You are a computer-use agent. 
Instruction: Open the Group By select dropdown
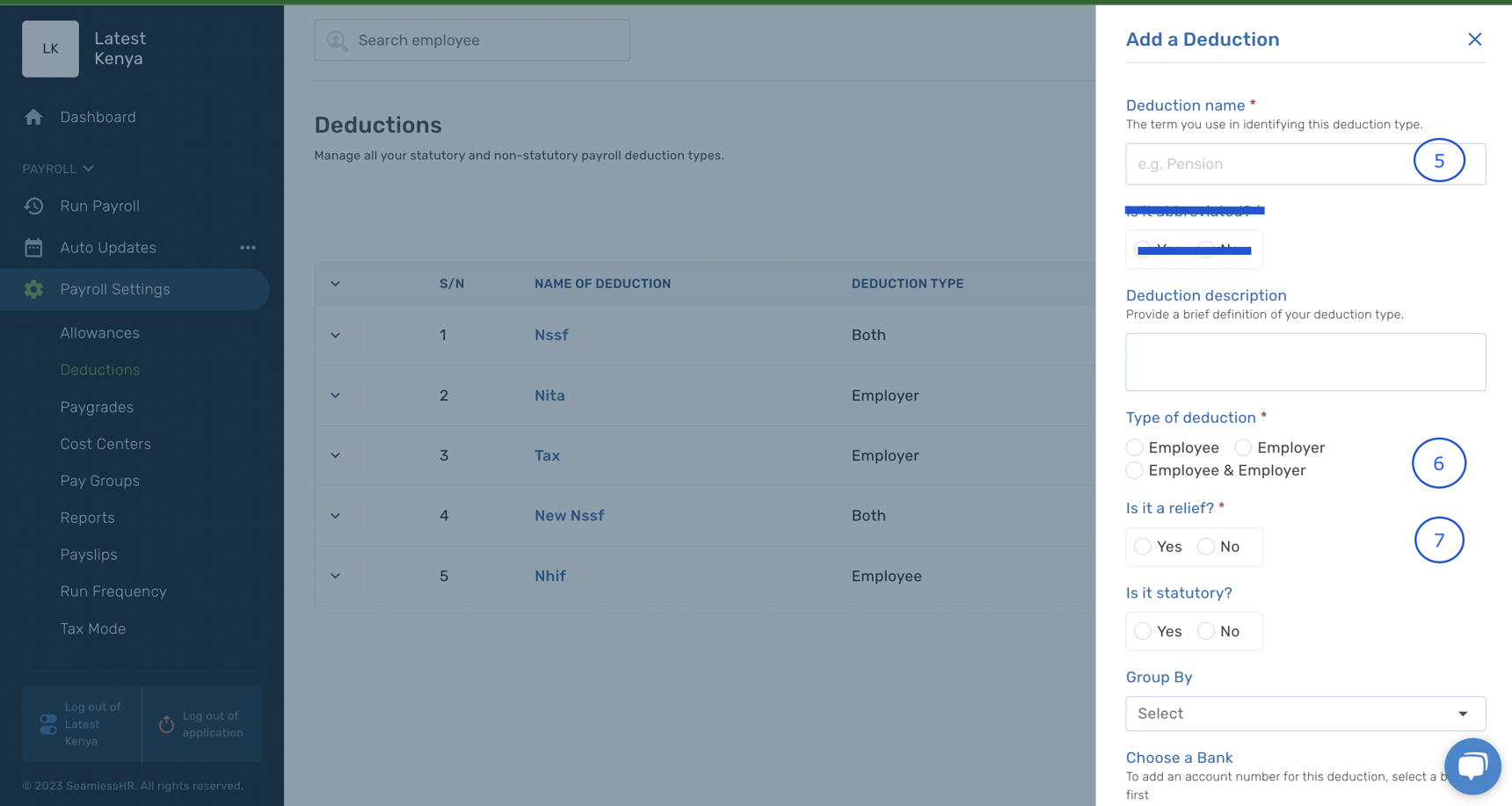pyautogui.click(x=1305, y=713)
